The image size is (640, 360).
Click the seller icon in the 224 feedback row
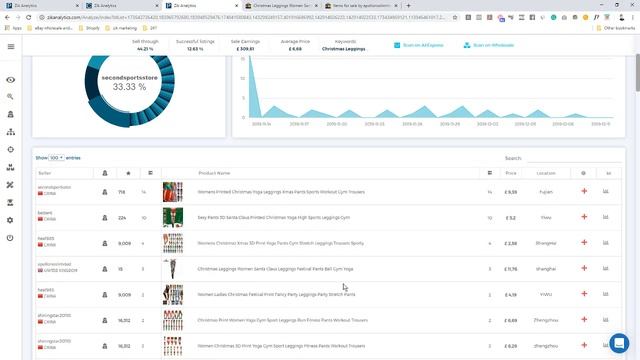click(105, 218)
